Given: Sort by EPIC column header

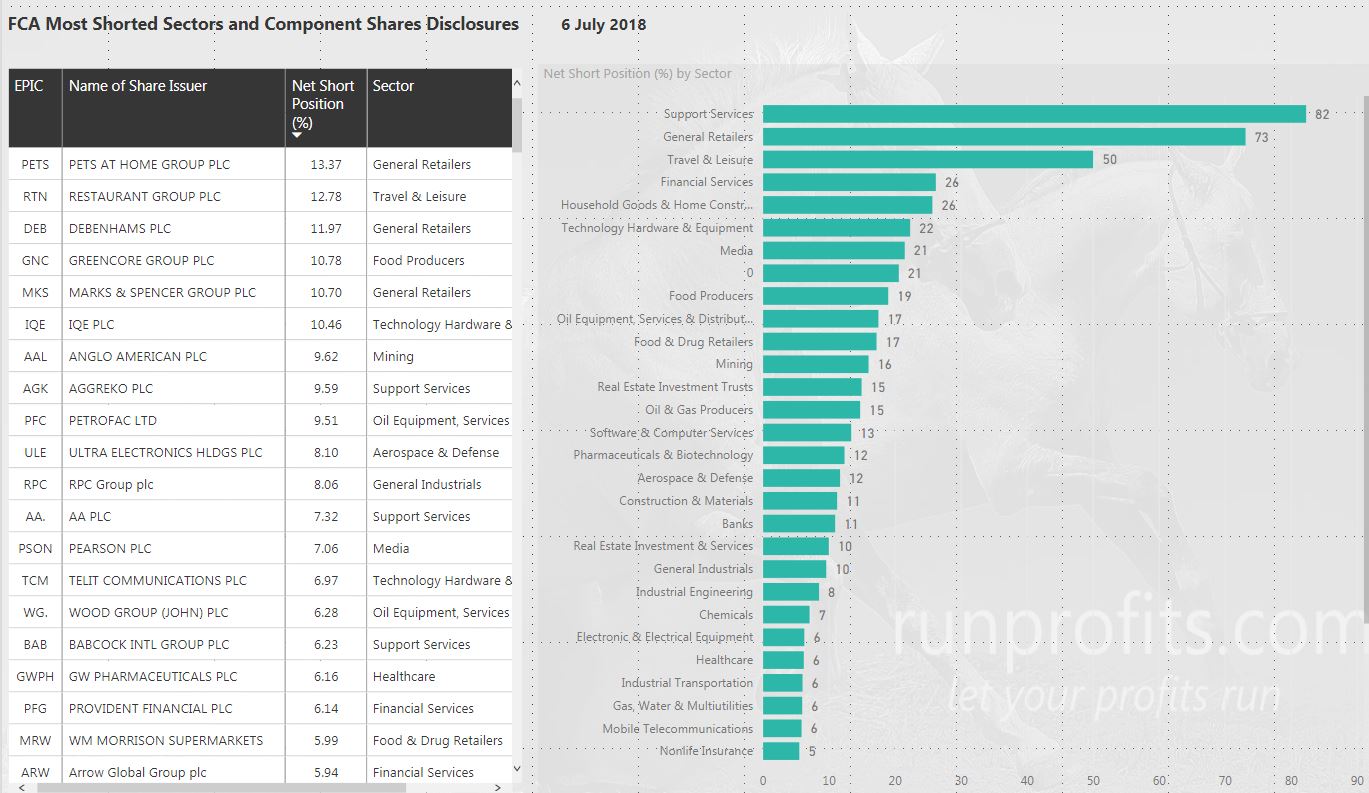Looking at the screenshot, I should pos(35,108).
